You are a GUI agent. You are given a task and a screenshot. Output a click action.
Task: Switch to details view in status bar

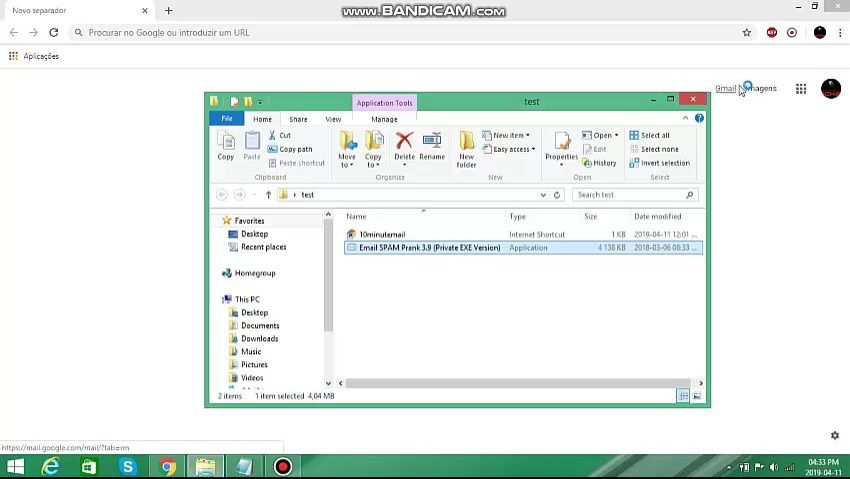(x=684, y=396)
